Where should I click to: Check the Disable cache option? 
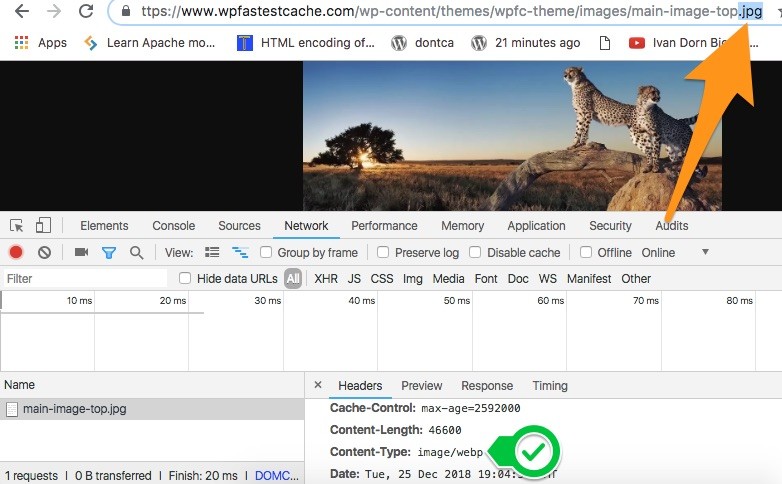point(476,253)
